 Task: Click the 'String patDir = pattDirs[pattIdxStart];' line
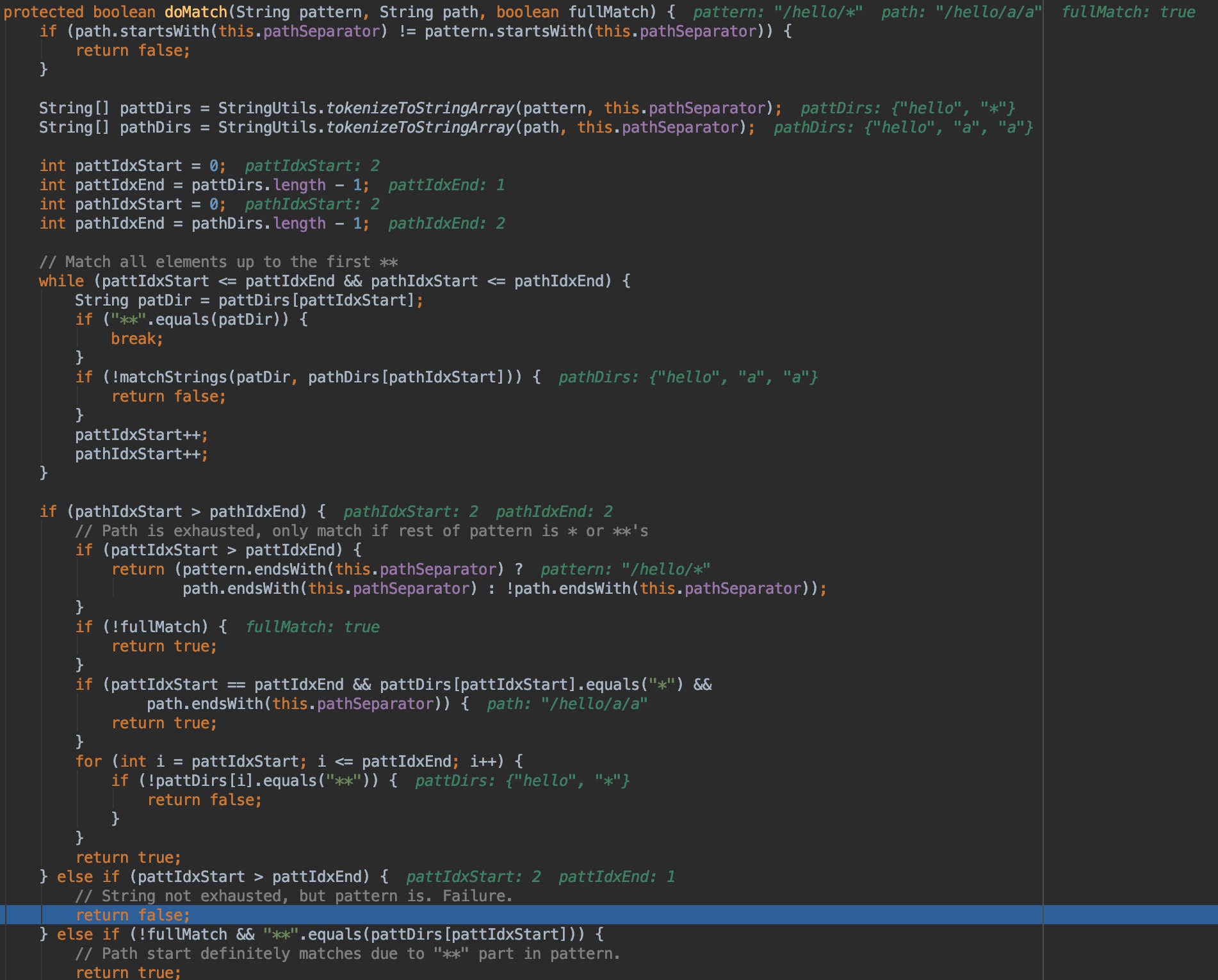click(x=249, y=300)
